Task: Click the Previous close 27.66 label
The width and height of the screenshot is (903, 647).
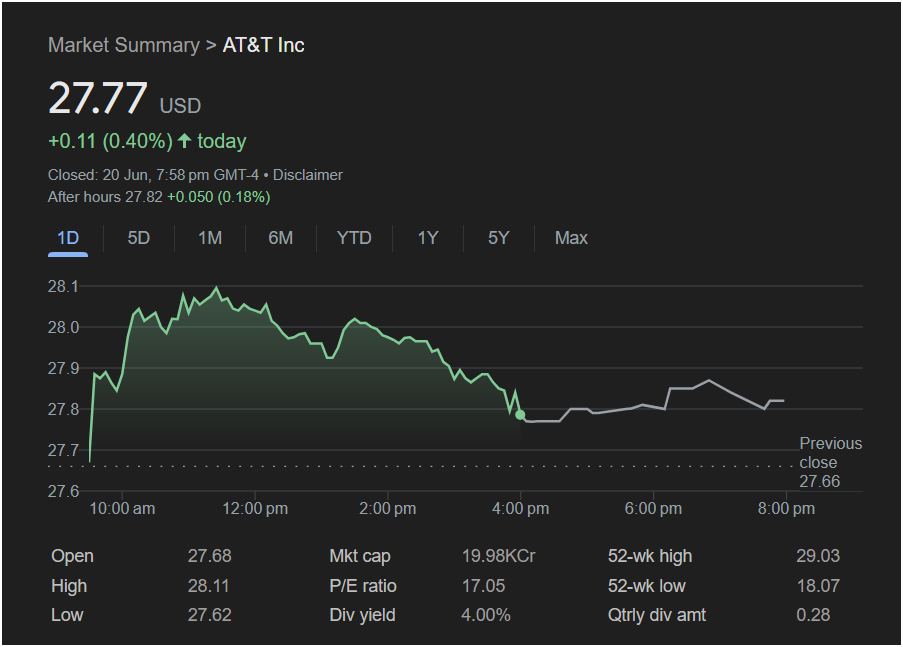Action: coord(830,462)
